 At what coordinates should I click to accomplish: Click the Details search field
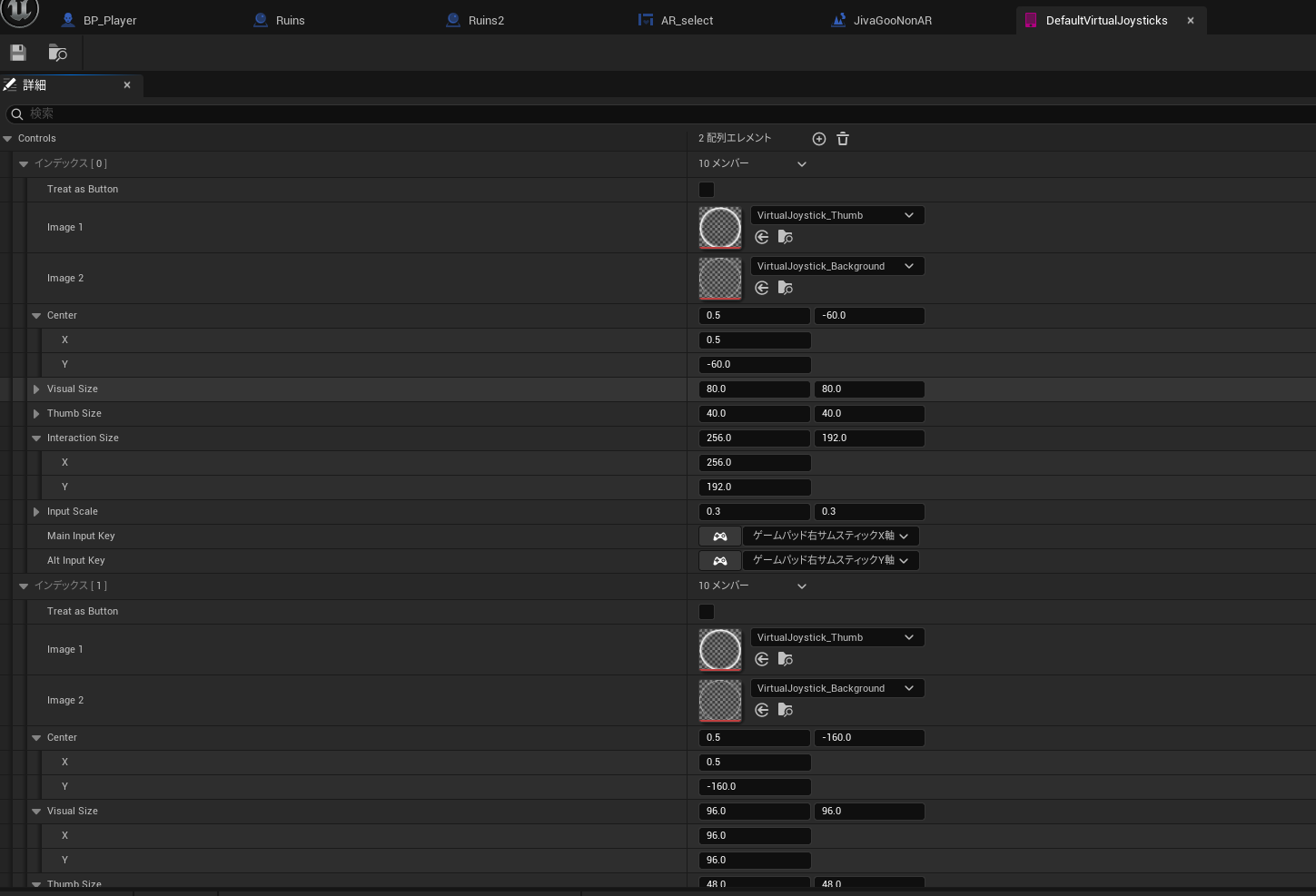636,113
